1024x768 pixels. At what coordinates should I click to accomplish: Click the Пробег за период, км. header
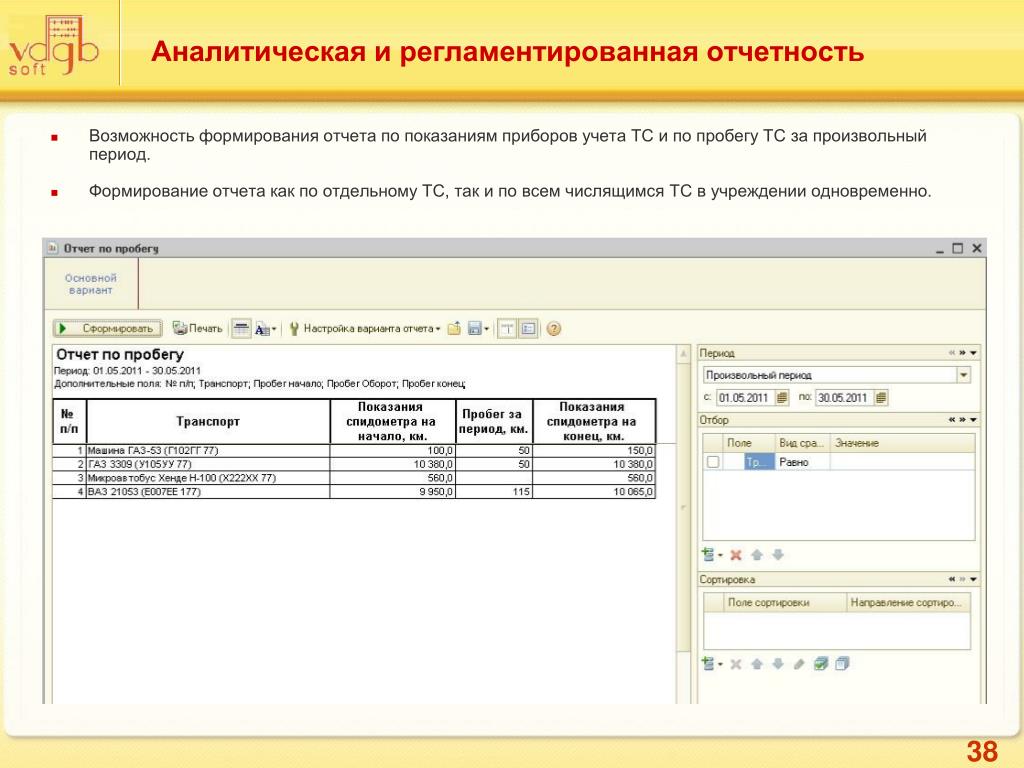click(494, 422)
